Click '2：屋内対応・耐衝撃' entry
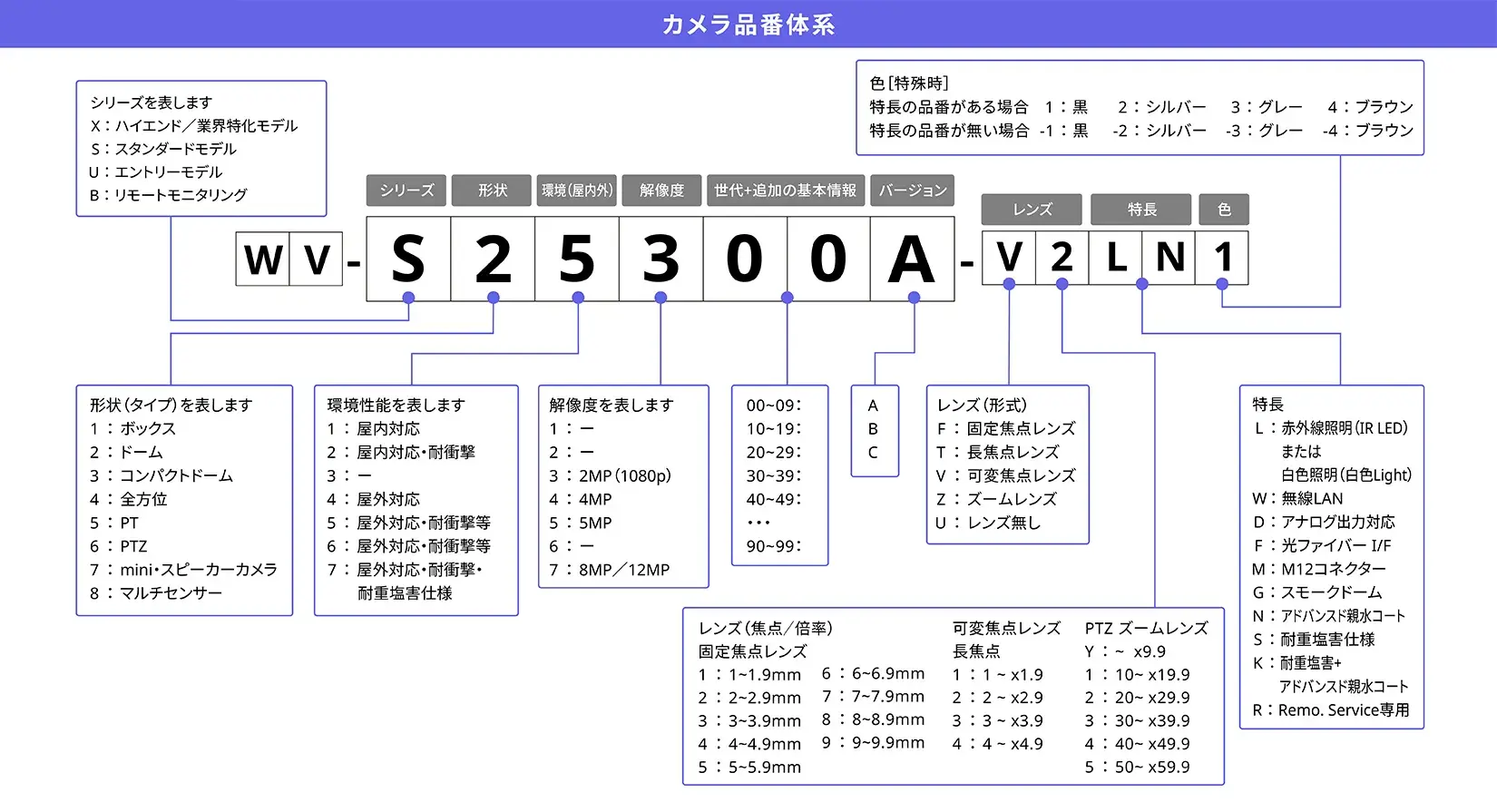1497x812 pixels. point(401,452)
